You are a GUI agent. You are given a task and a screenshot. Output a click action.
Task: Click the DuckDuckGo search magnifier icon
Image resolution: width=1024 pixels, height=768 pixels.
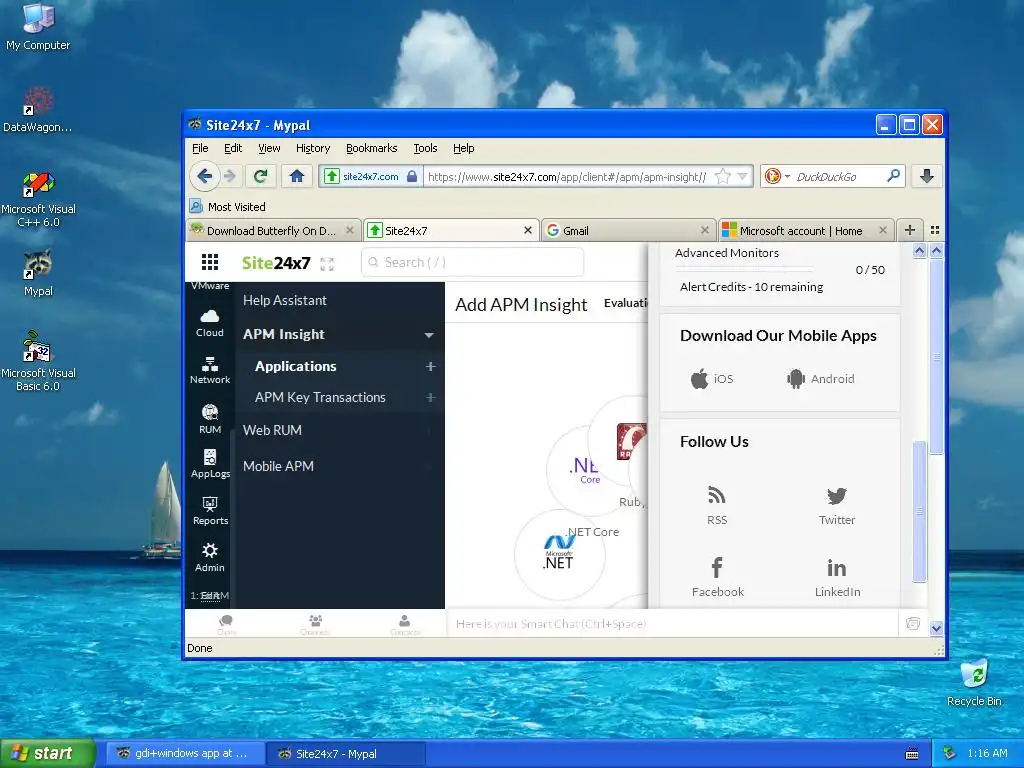pos(893,176)
